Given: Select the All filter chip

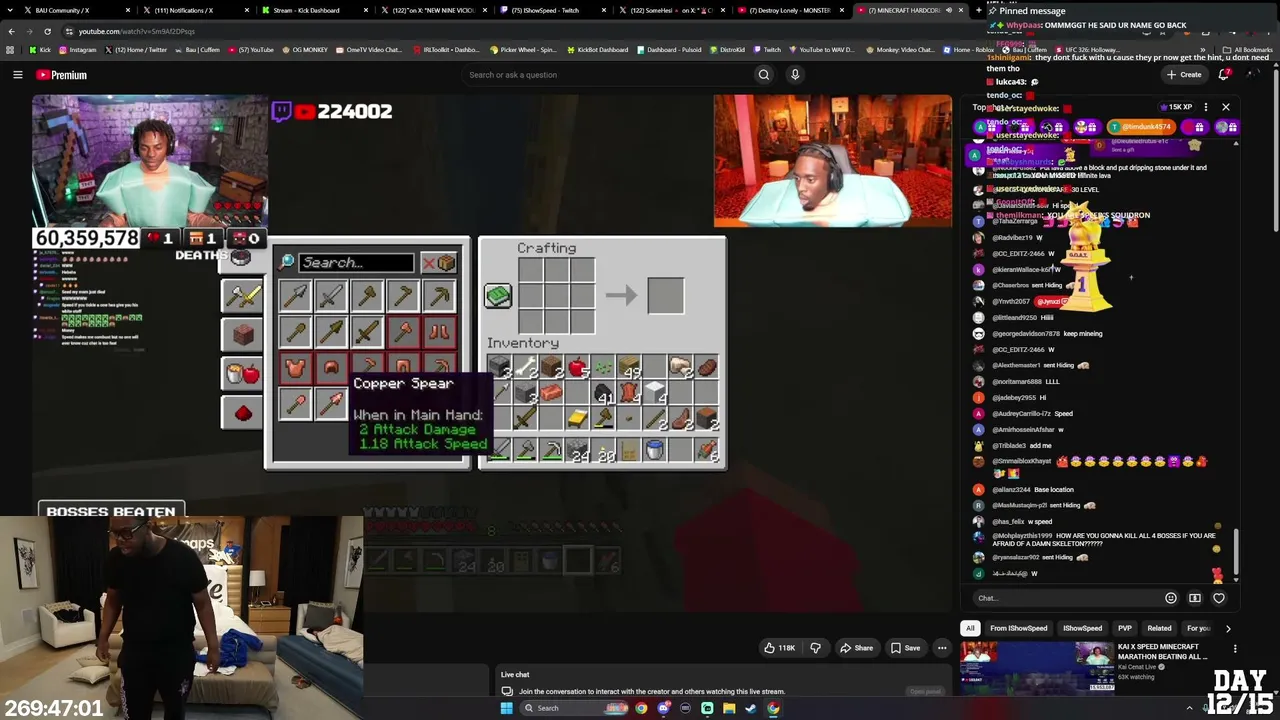Looking at the screenshot, I should click(x=970, y=628).
